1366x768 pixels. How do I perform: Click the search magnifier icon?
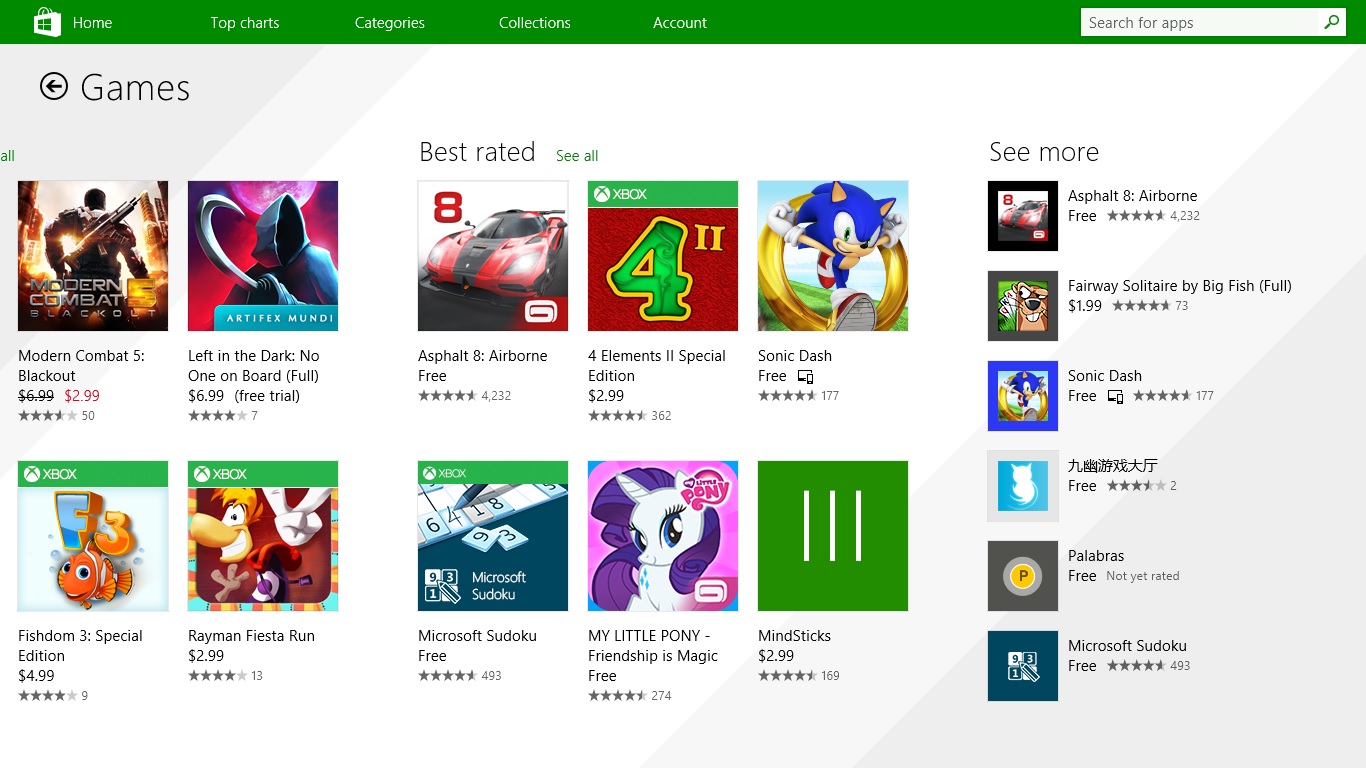(x=1331, y=22)
